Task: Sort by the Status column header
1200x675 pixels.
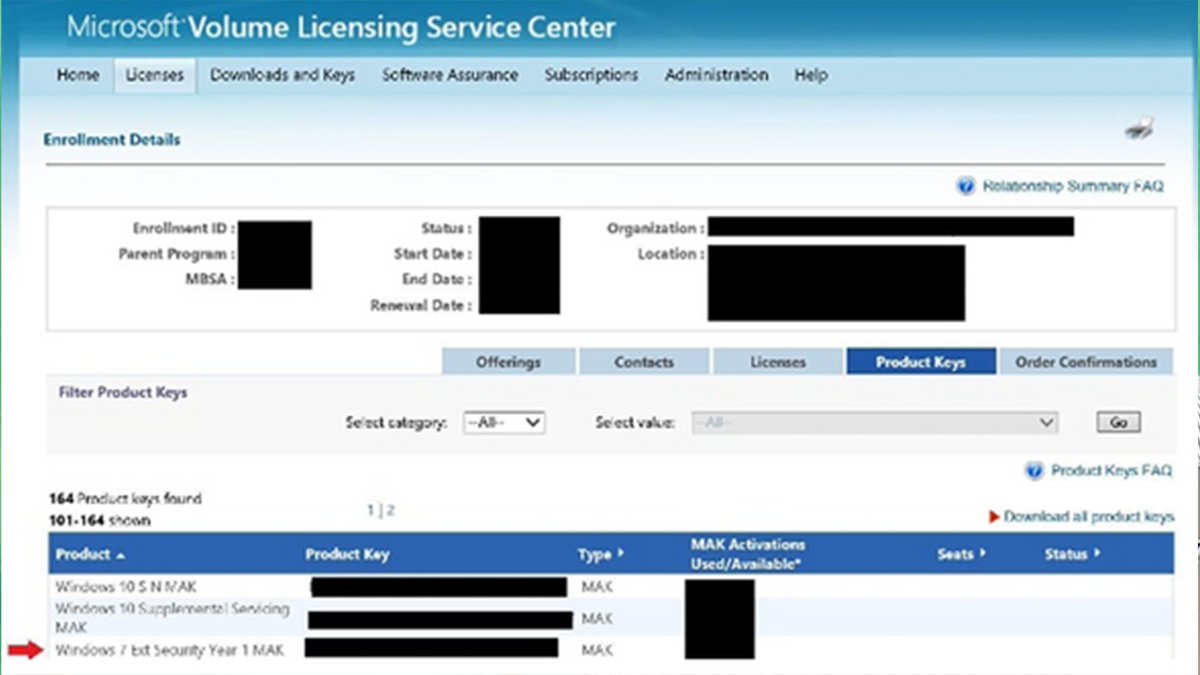Action: 1072,553
